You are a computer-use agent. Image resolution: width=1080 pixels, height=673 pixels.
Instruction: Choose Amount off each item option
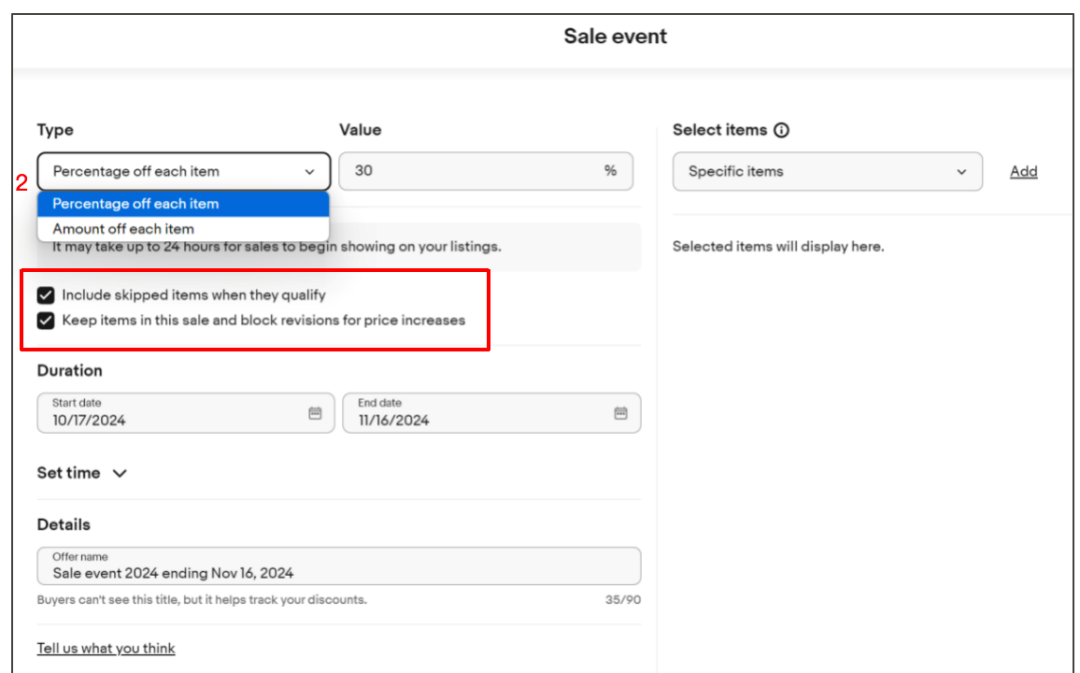tap(183, 229)
